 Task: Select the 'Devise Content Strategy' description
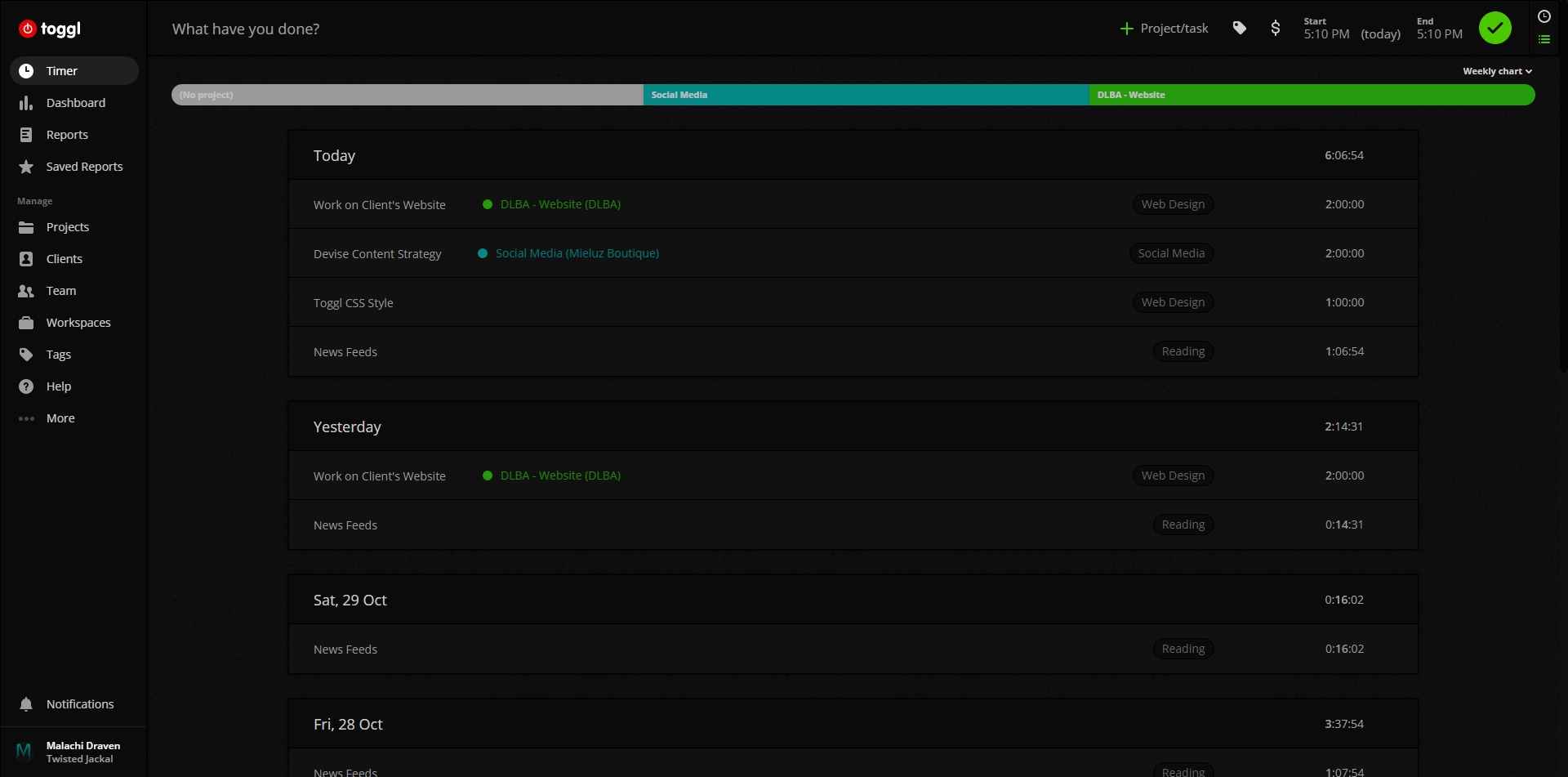coord(377,254)
